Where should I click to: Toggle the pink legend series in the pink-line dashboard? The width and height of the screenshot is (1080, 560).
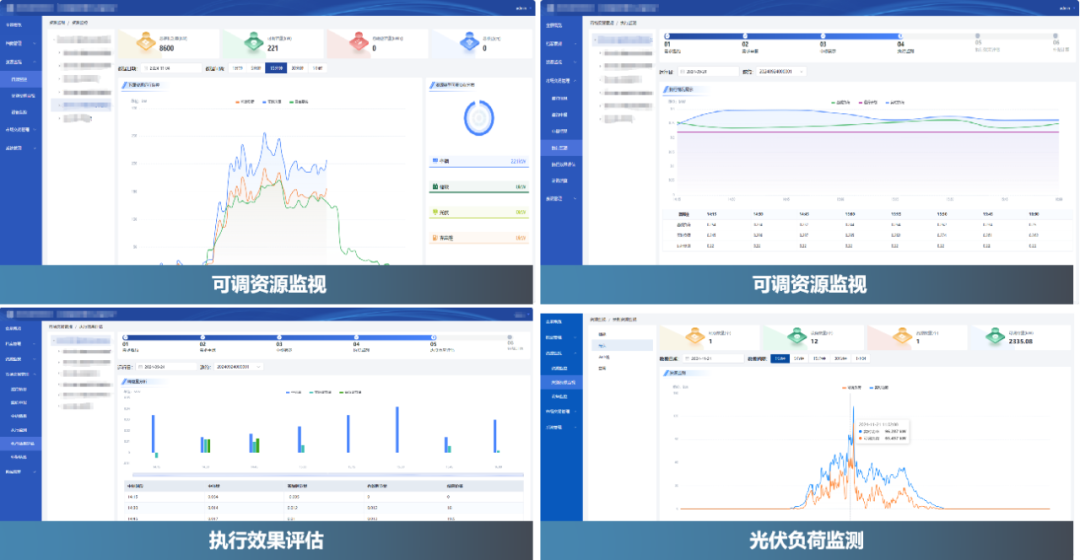click(868, 103)
